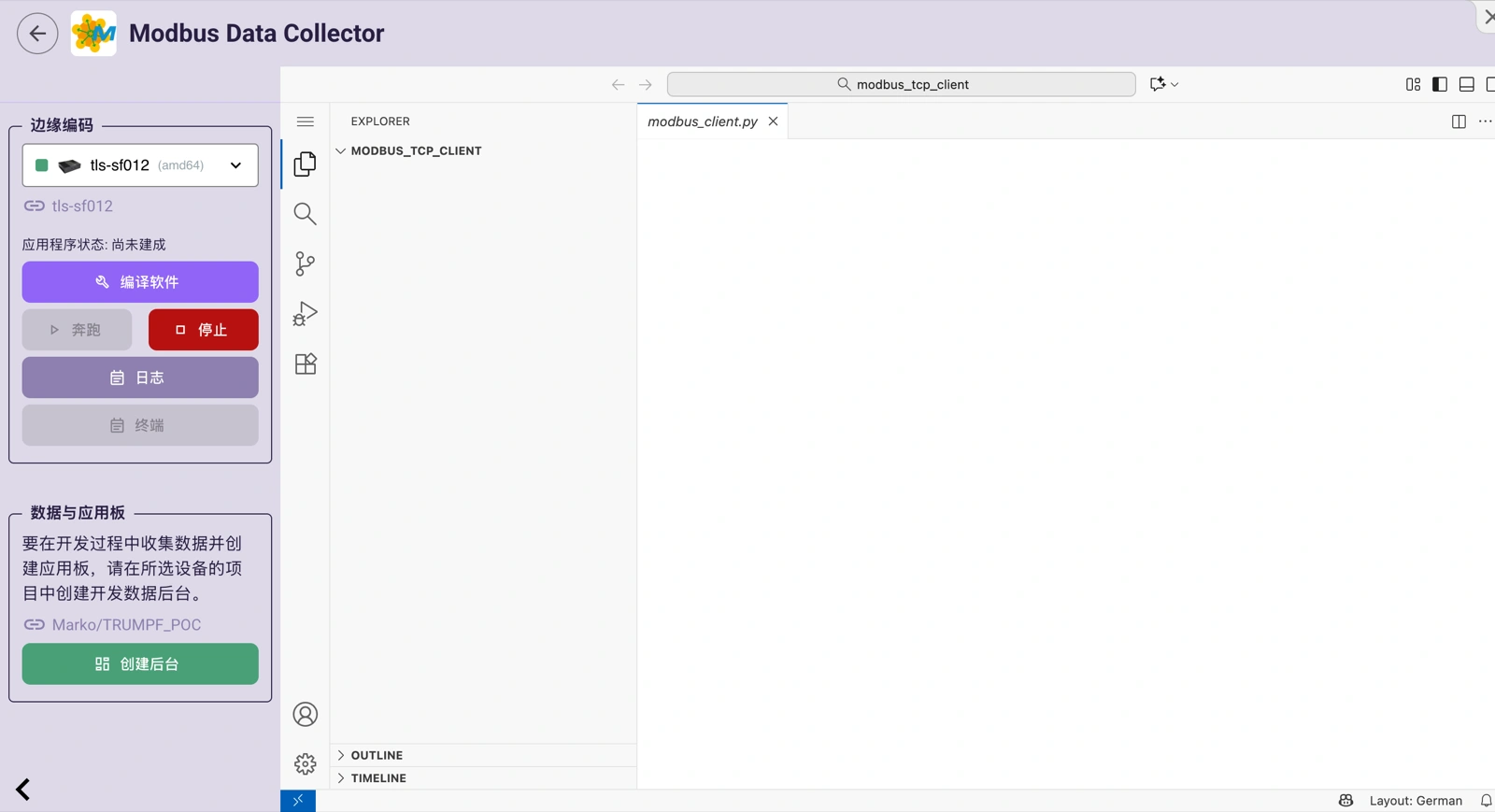The height and width of the screenshot is (812, 1495).
Task: Click the Layout: German status bar entry
Action: click(1416, 801)
